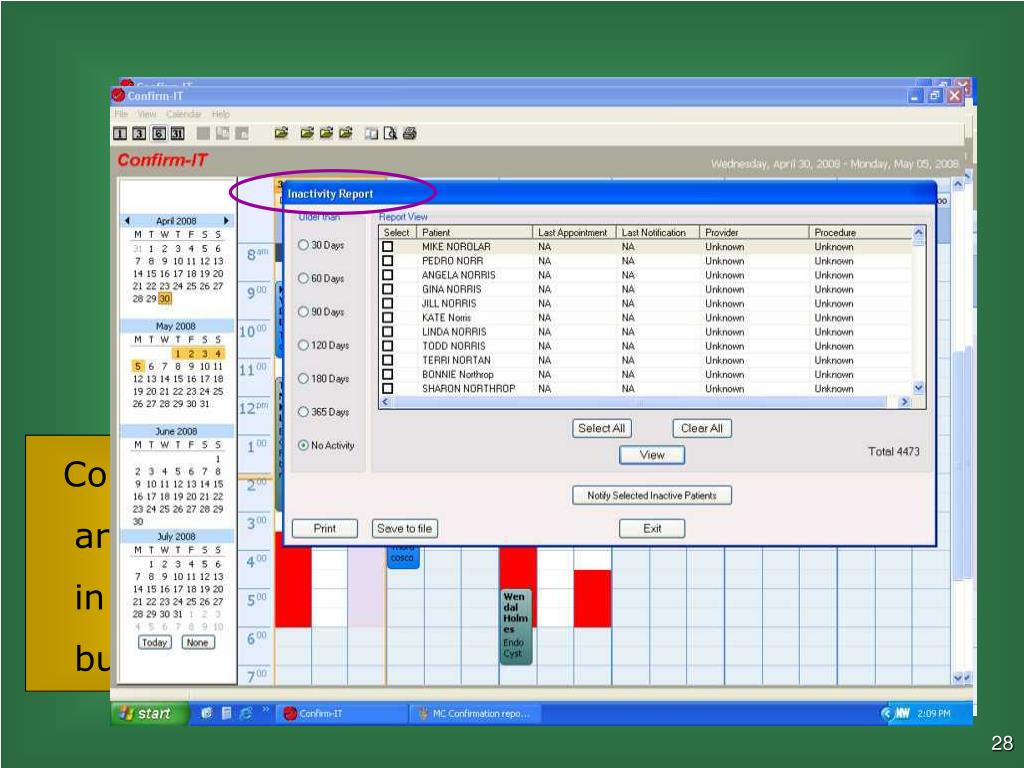Switch to the 1-day calendar view icon
Viewport: 1024px width, 768px height.
(x=120, y=134)
